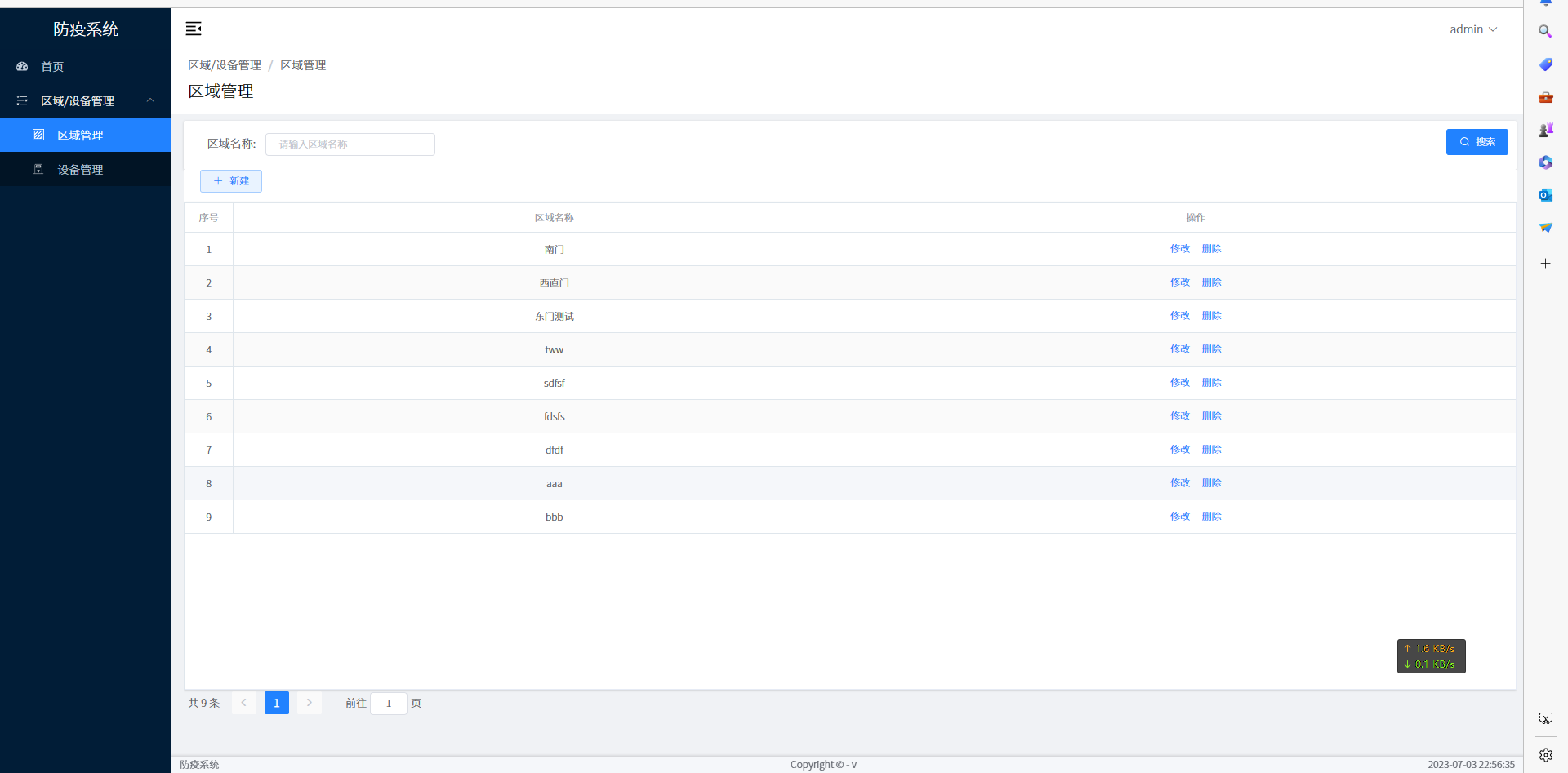
Task: Click 修改 for 东门测试 row
Action: click(1180, 316)
